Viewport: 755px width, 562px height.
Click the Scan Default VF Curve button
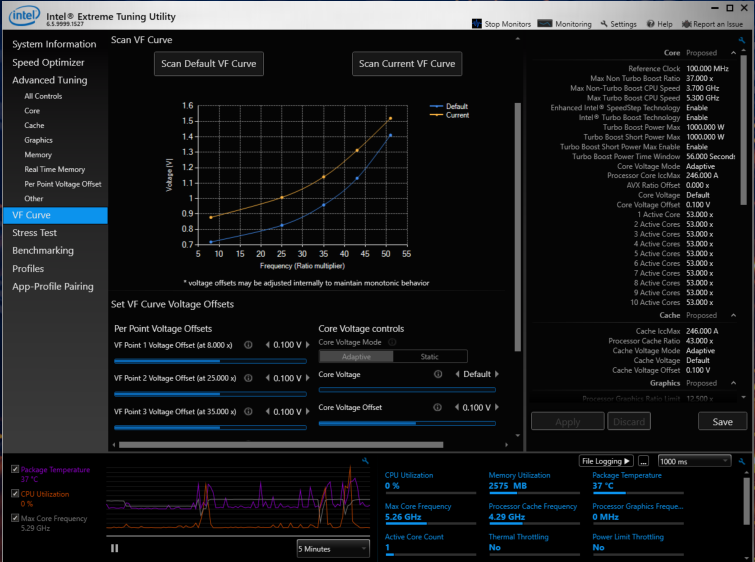pyautogui.click(x=210, y=64)
